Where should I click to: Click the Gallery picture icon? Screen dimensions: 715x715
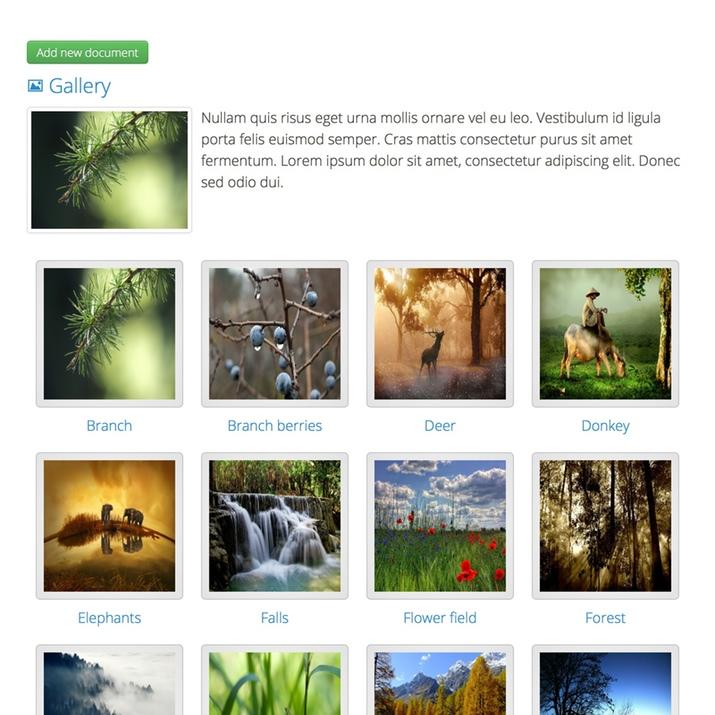coord(35,86)
